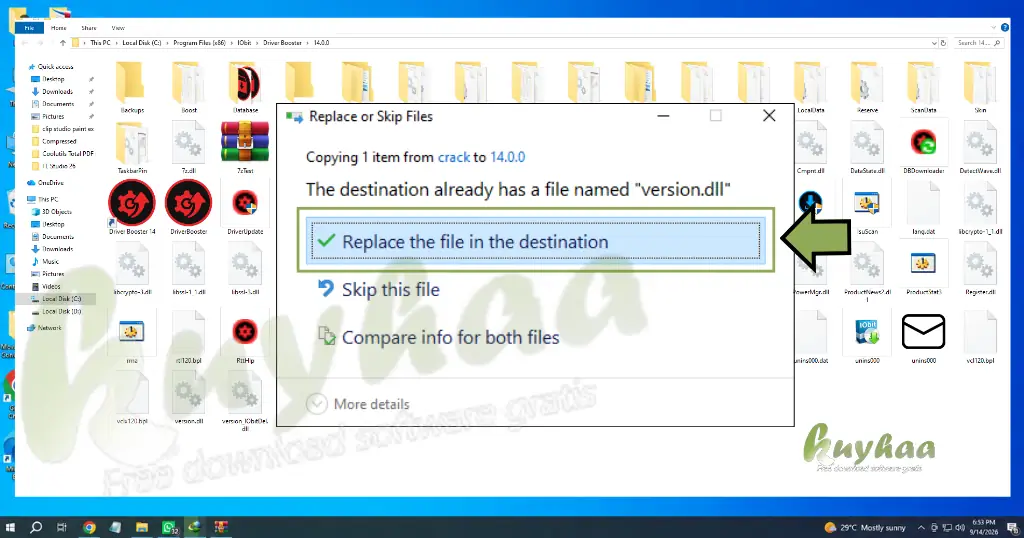Image resolution: width=1024 pixels, height=538 pixels.
Task: Choose Replace the file in the destination
Action: (x=536, y=241)
